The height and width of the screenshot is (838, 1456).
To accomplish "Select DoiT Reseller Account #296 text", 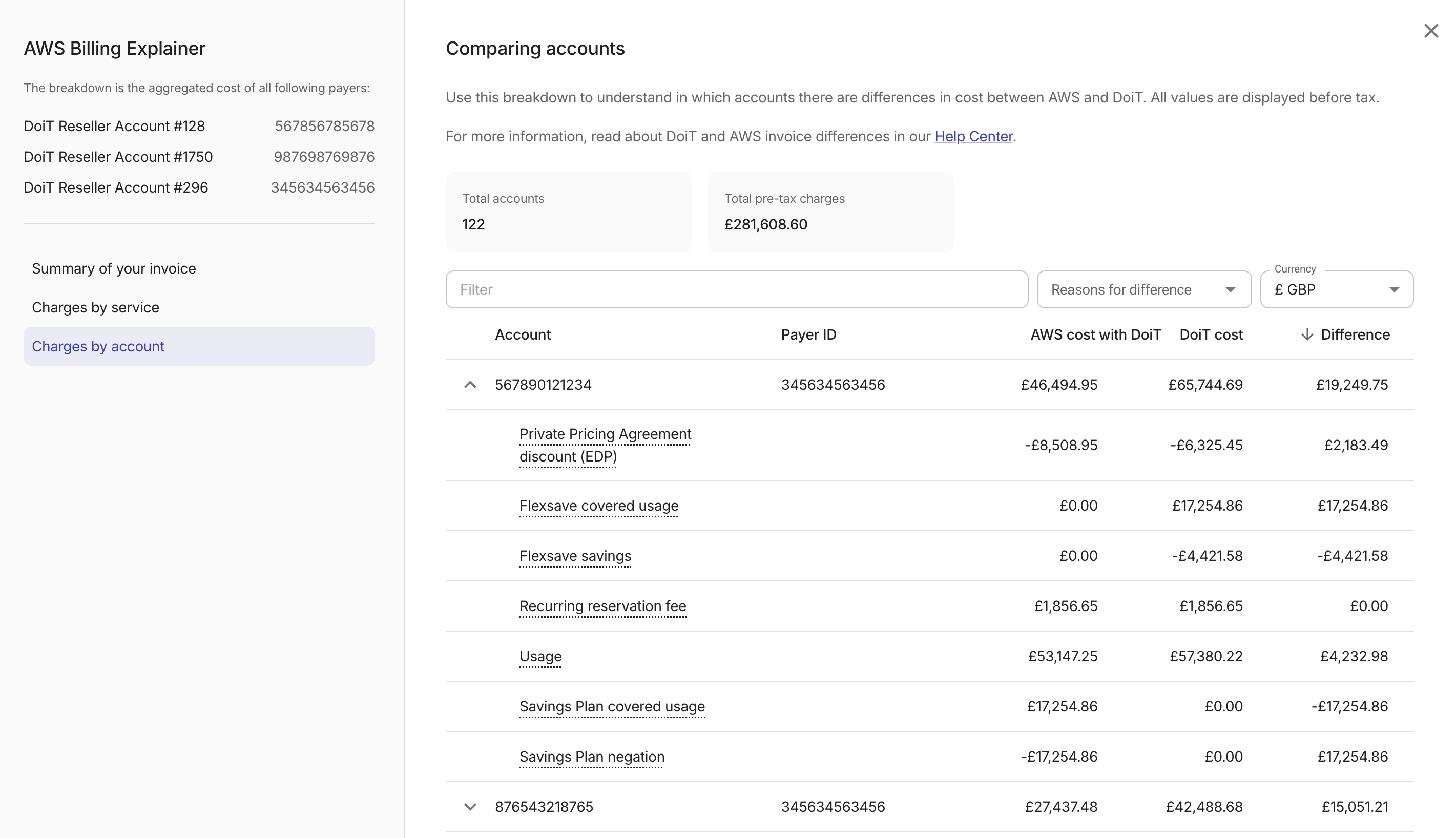I will click(116, 187).
